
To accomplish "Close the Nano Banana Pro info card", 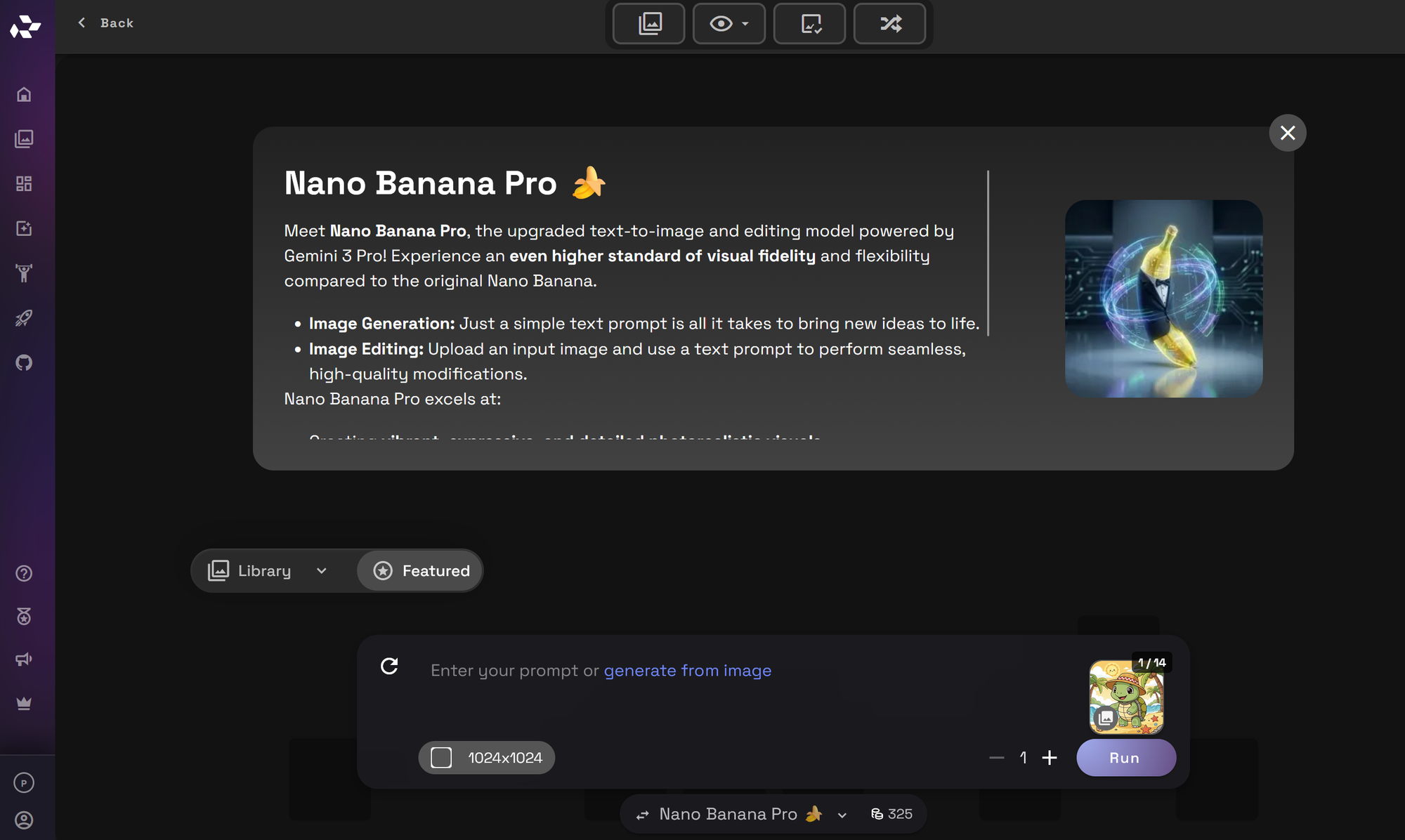I will click(1287, 133).
